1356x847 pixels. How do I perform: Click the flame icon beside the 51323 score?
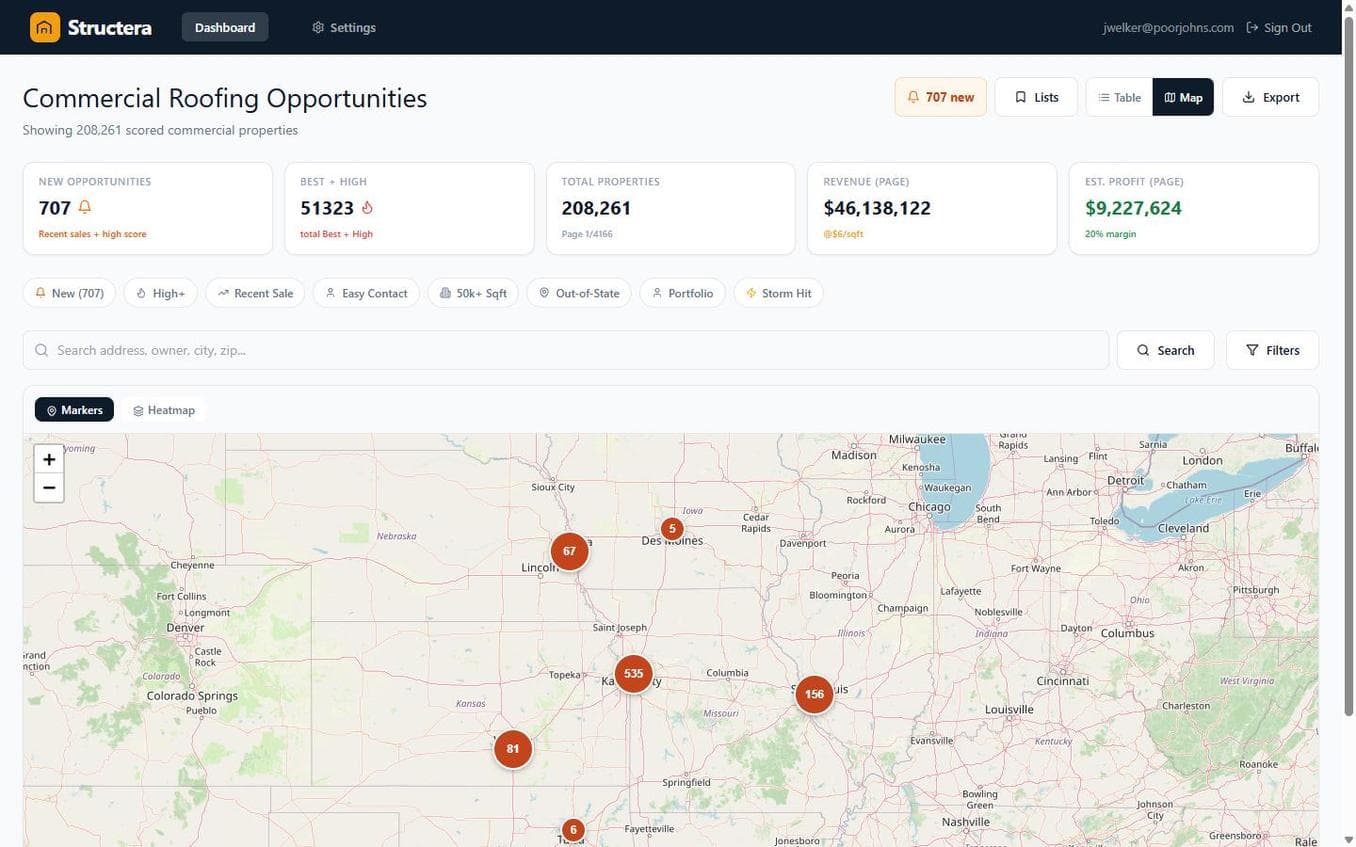coord(367,207)
